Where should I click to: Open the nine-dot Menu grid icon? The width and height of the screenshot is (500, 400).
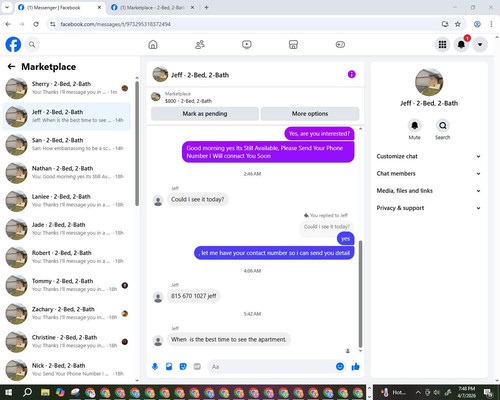[442, 44]
